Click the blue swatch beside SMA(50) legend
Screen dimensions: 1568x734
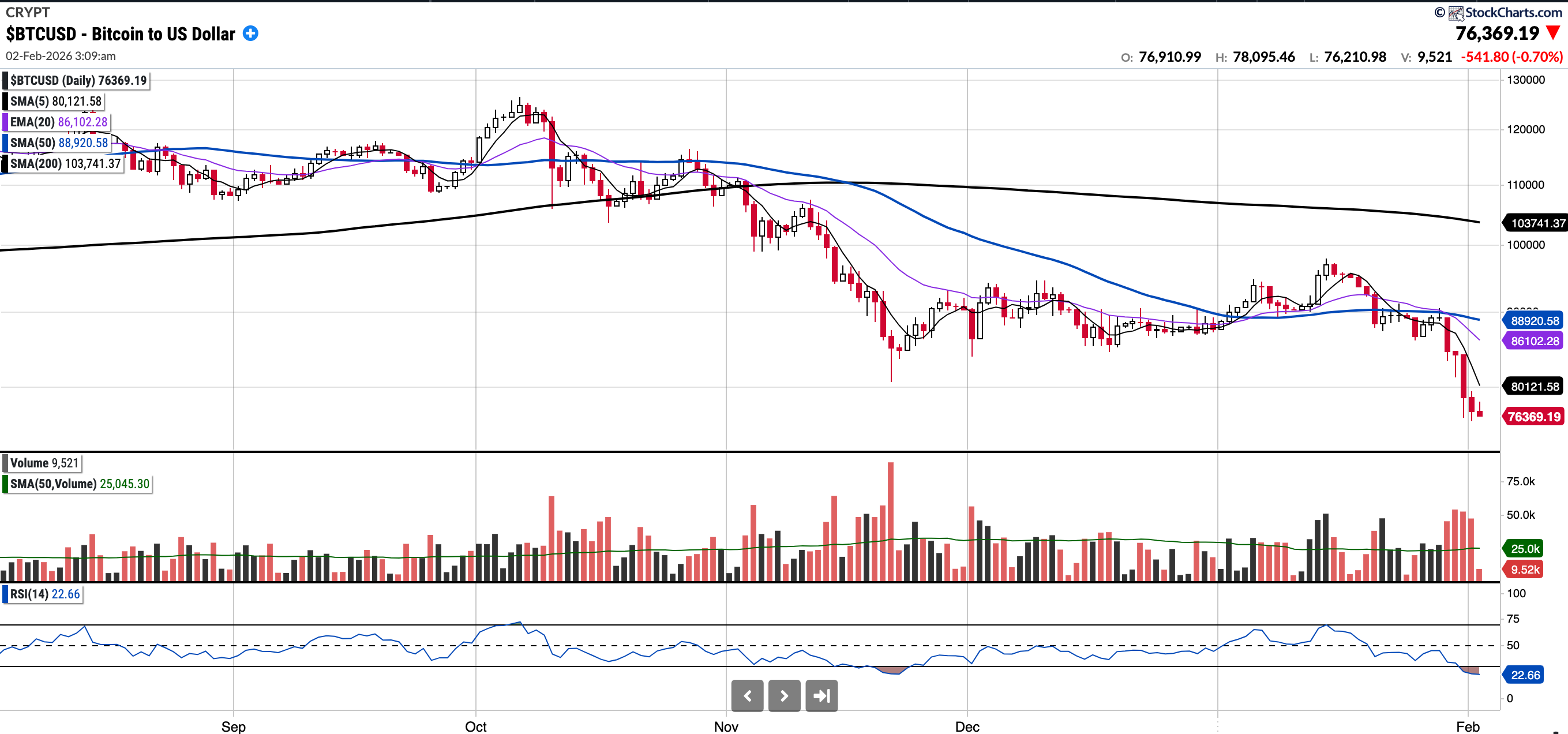point(5,143)
